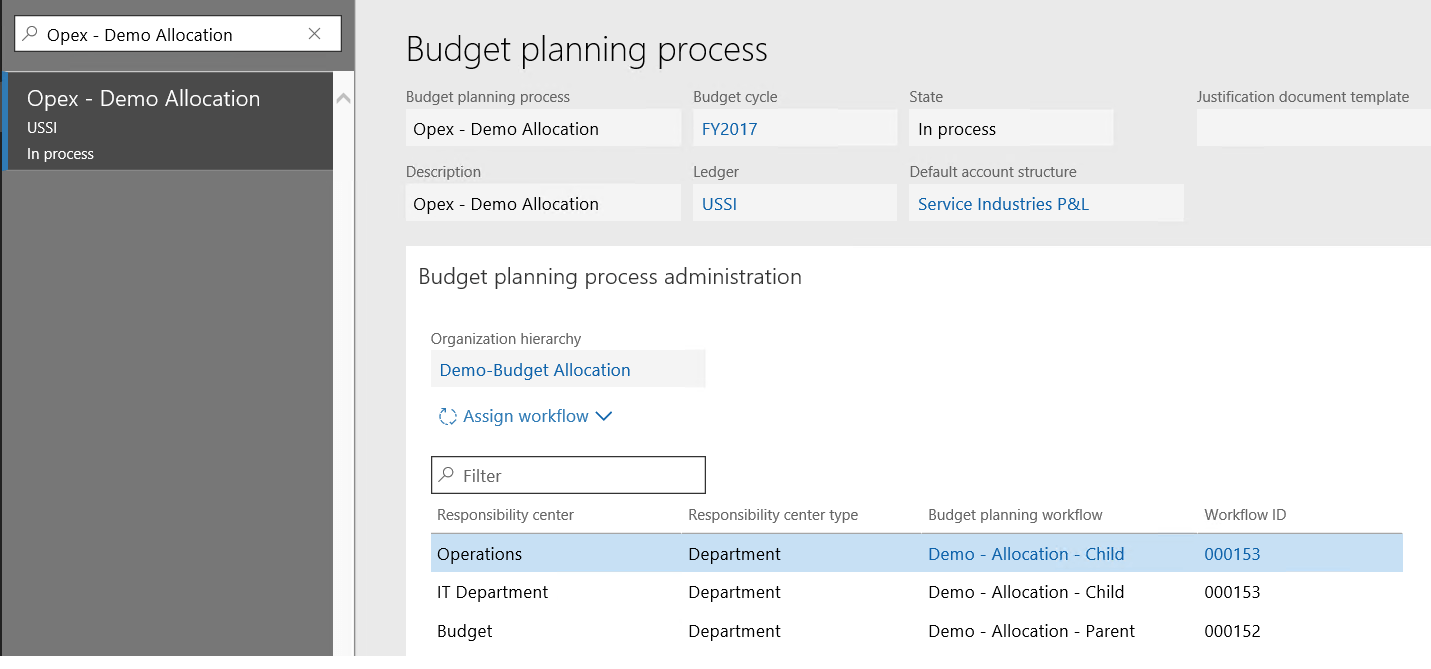The image size is (1431, 669).
Task: Sort by the Responsibility center column header
Action: [x=505, y=515]
